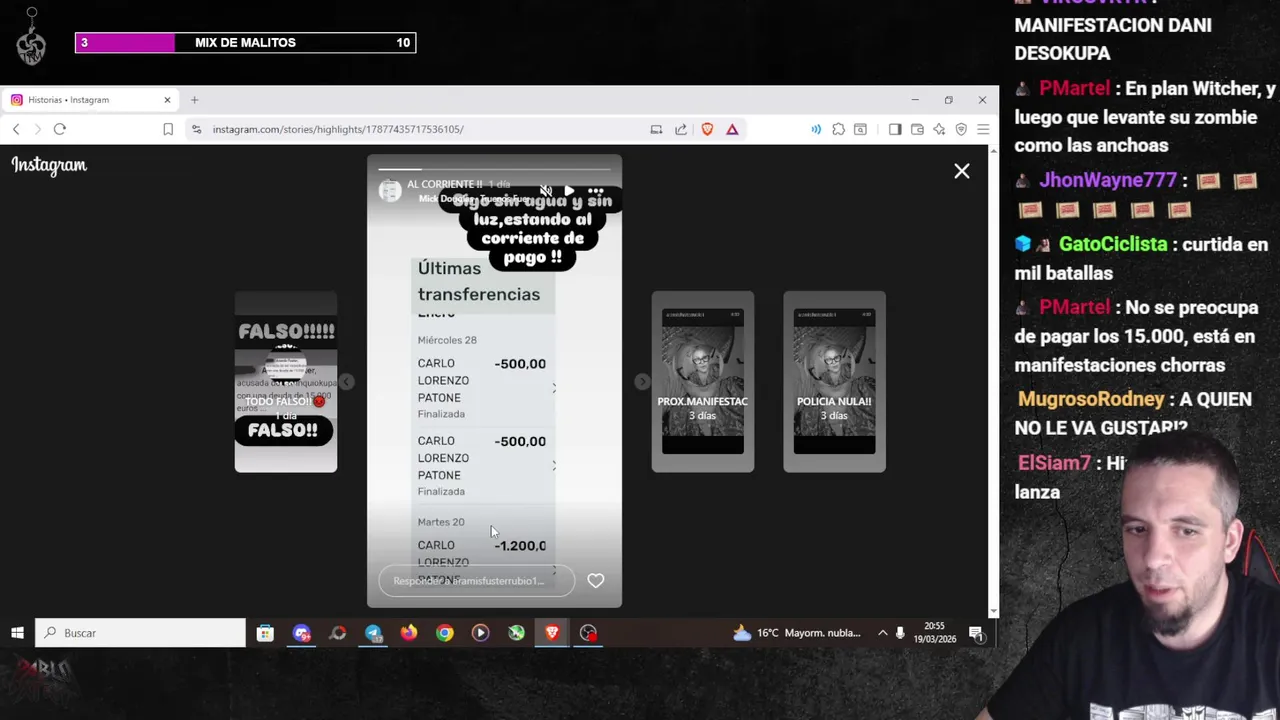Open the Windows notification center
Screen dimensions: 1280x720
point(976,633)
